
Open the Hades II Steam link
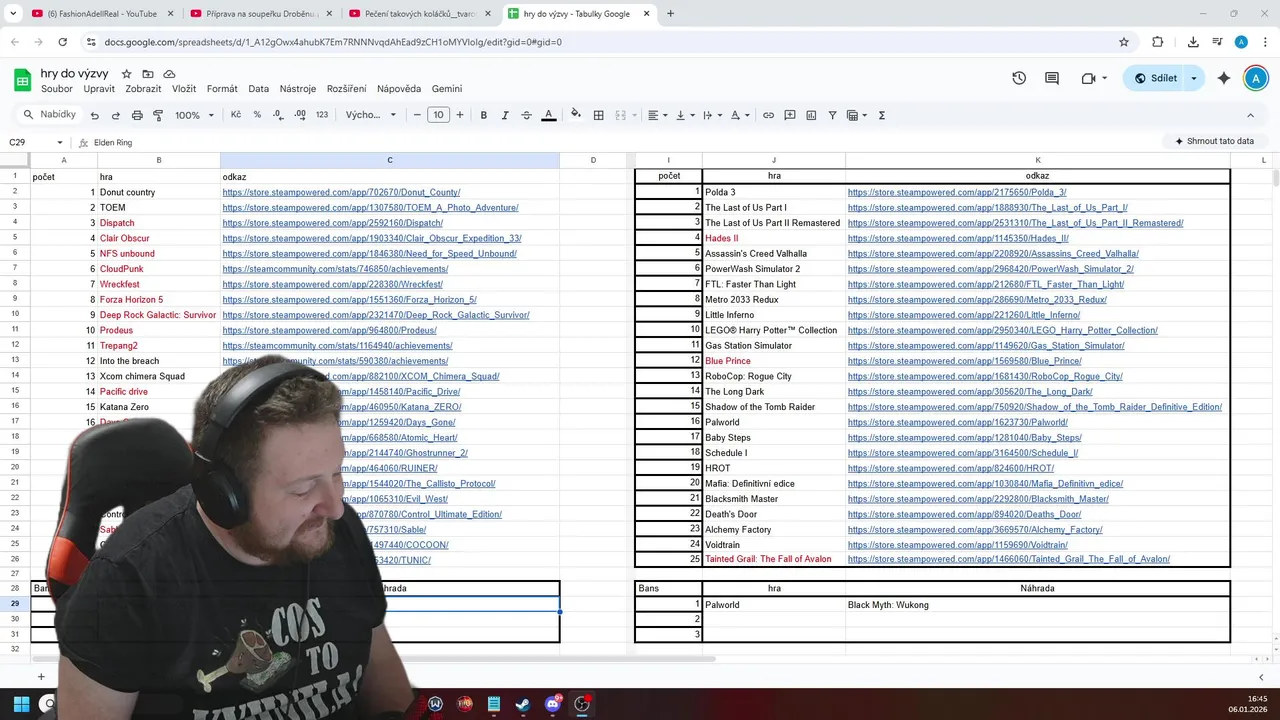point(958,238)
